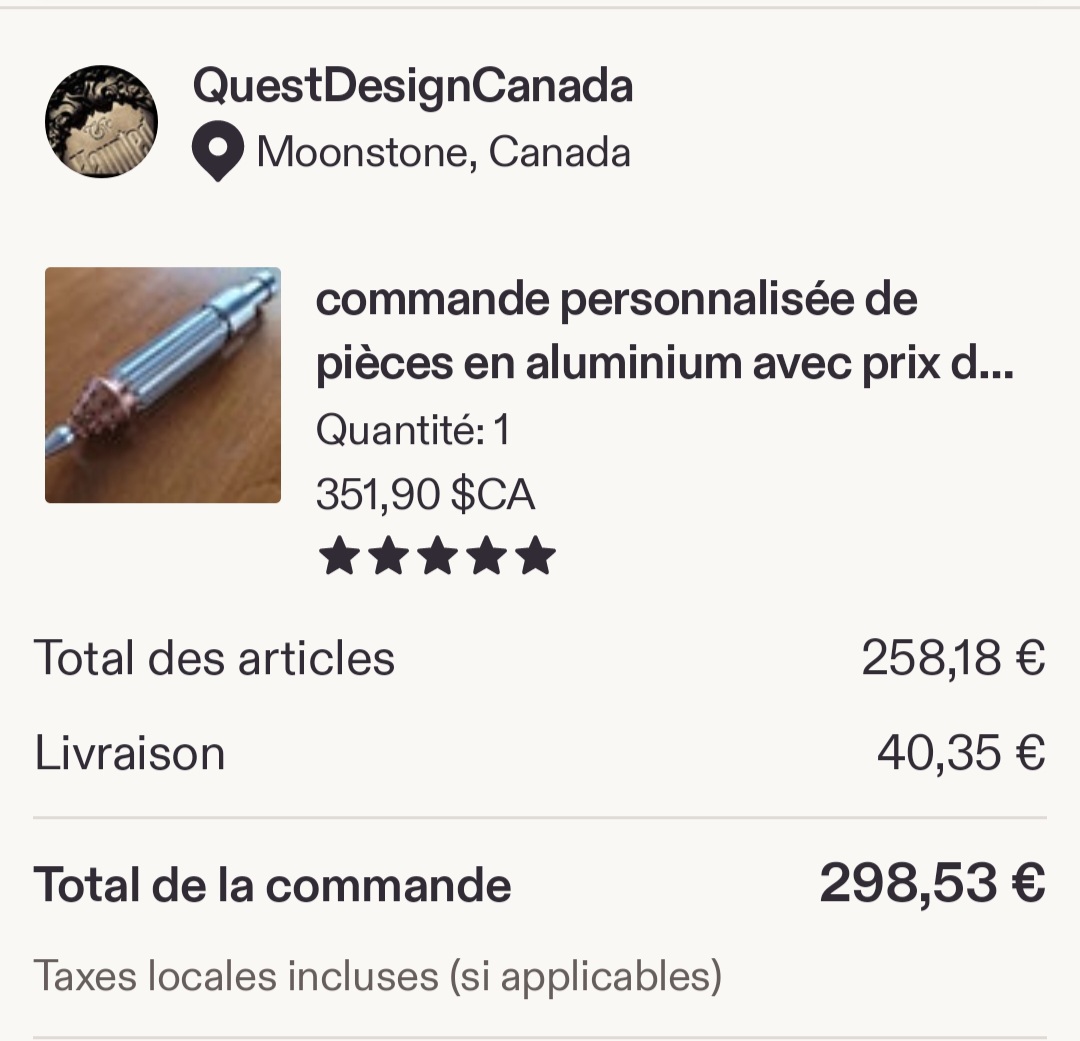Click the first rating star
The image size is (1080, 1041).
[338, 556]
